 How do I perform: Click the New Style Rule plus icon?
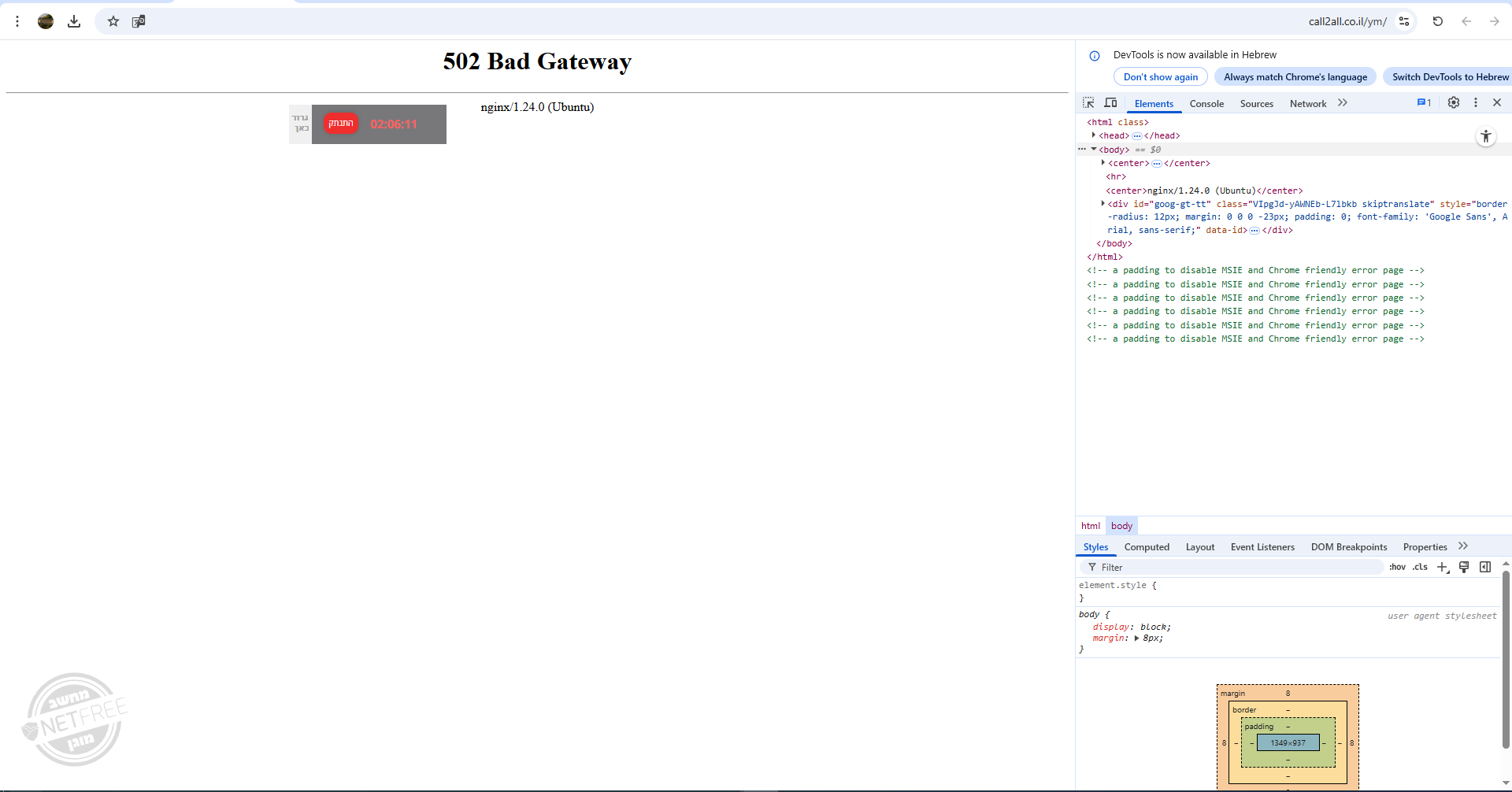(1443, 567)
